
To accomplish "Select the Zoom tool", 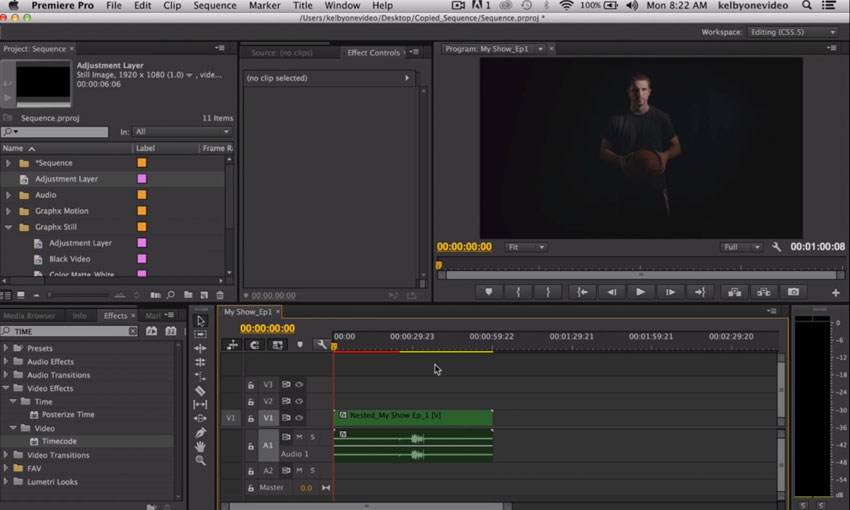I will click(201, 461).
